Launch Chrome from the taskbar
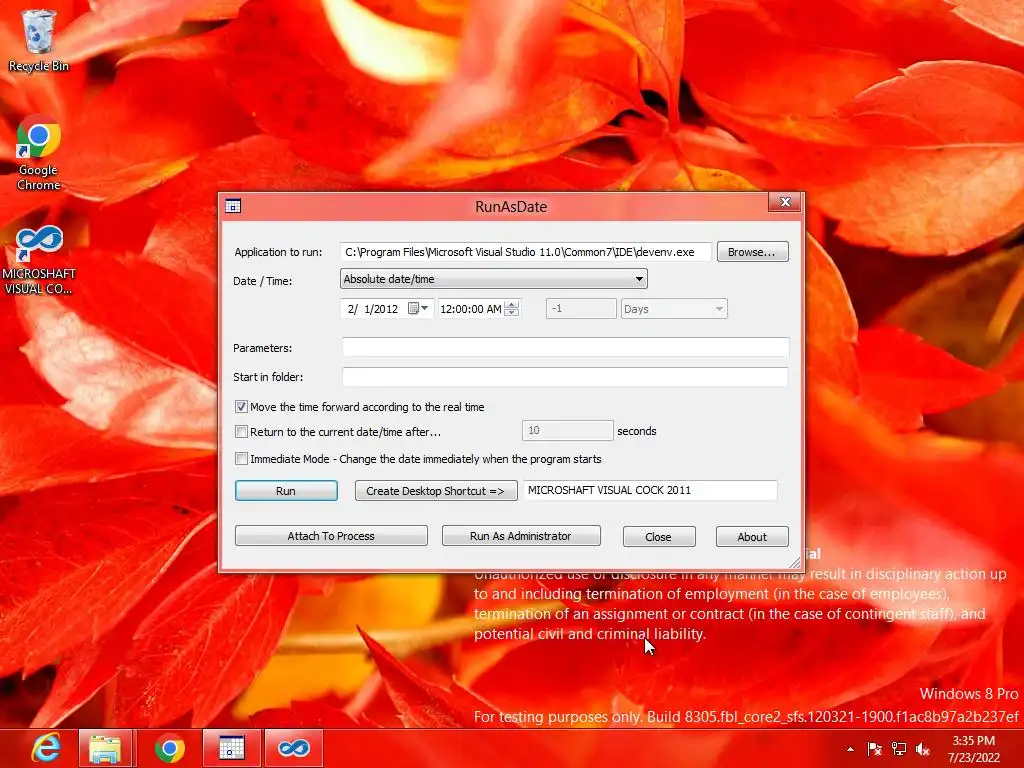Image resolution: width=1024 pixels, height=768 pixels. pos(169,748)
